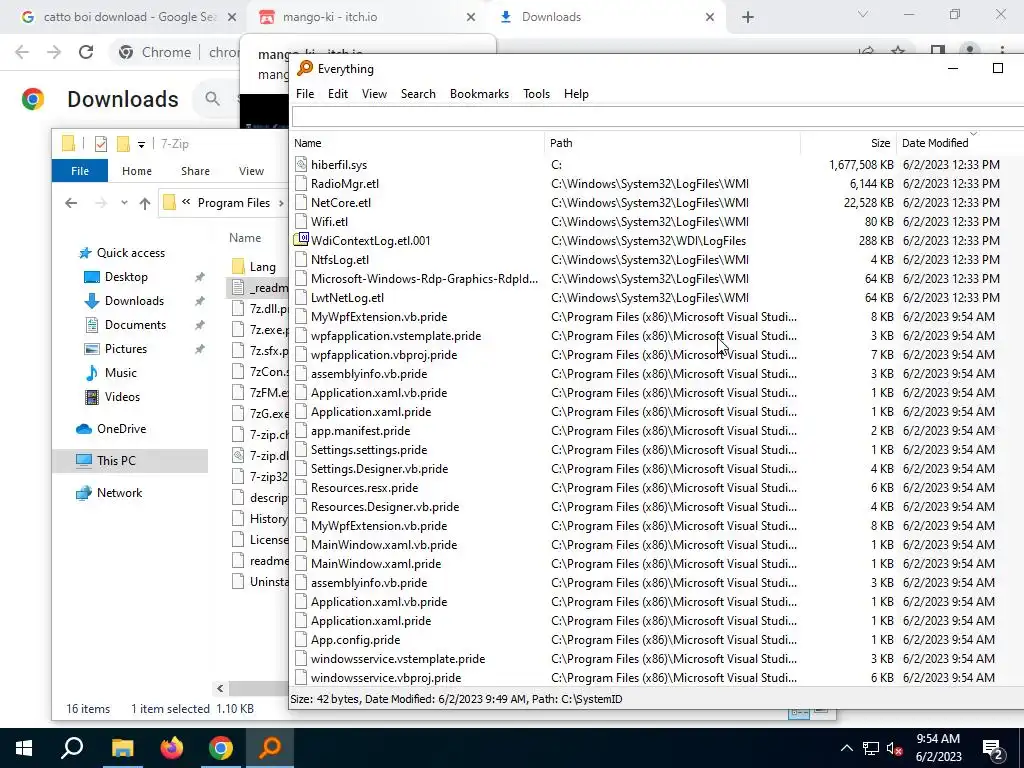Select MainWindow.xaml.pride result
Image resolution: width=1024 pixels, height=768 pixels.
point(657,564)
